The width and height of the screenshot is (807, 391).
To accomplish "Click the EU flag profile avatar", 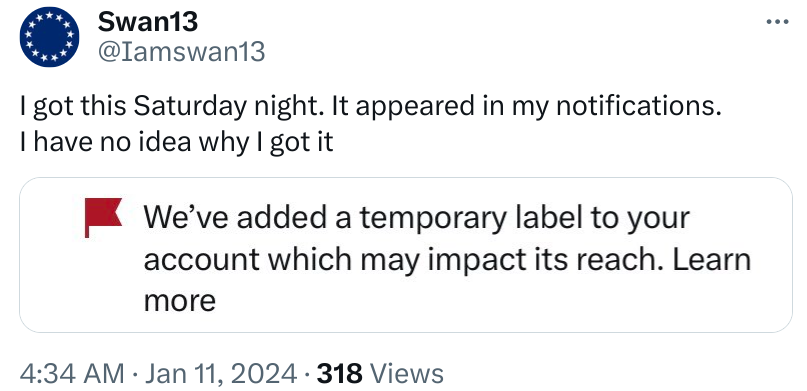I will click(49, 37).
